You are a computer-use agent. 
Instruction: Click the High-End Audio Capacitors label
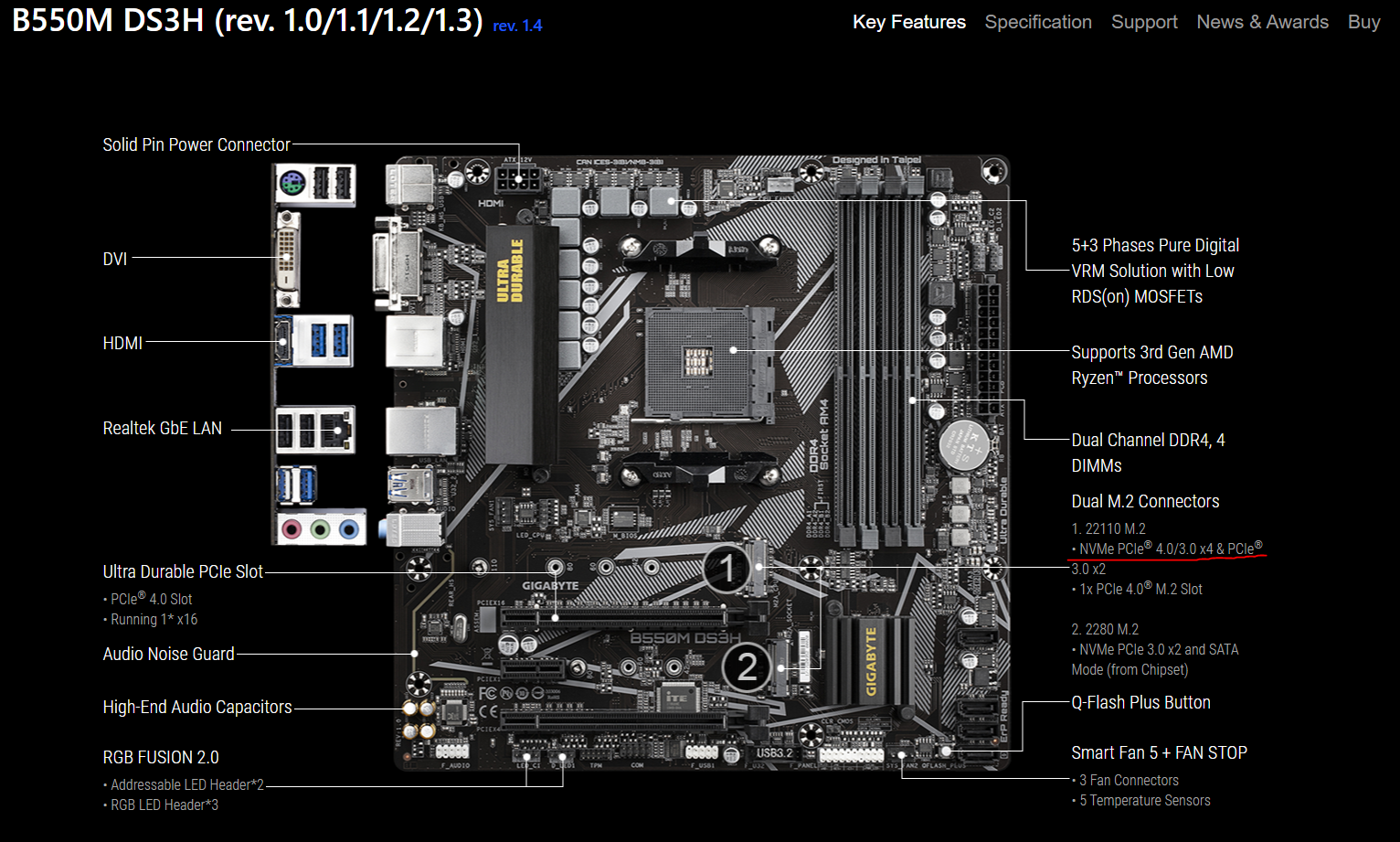197,707
